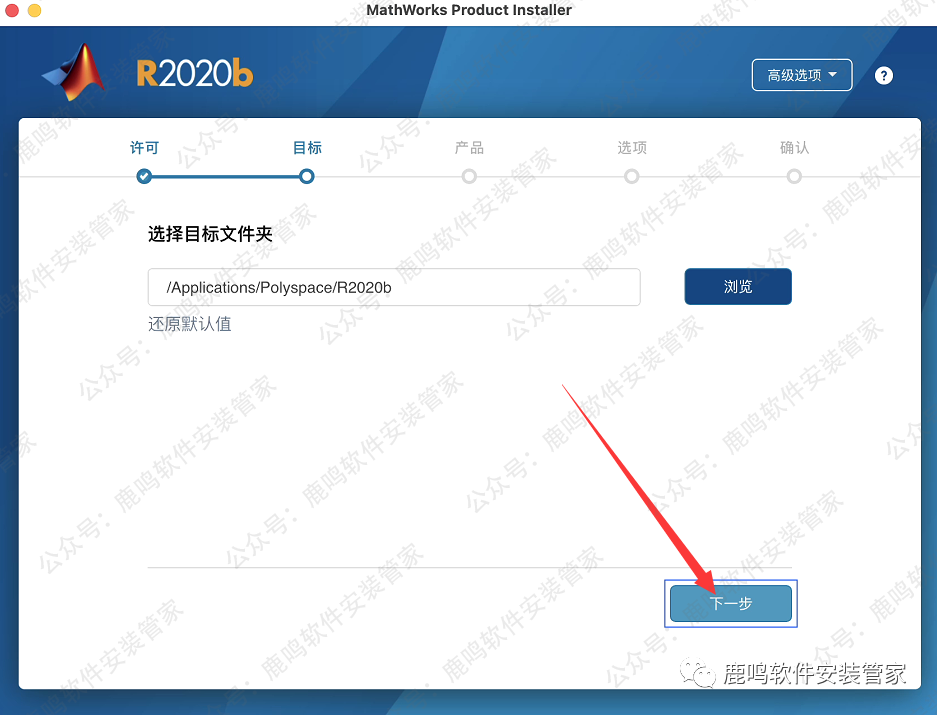Click the 选项 step circle indicator
937x715 pixels.
pyautogui.click(x=631, y=176)
